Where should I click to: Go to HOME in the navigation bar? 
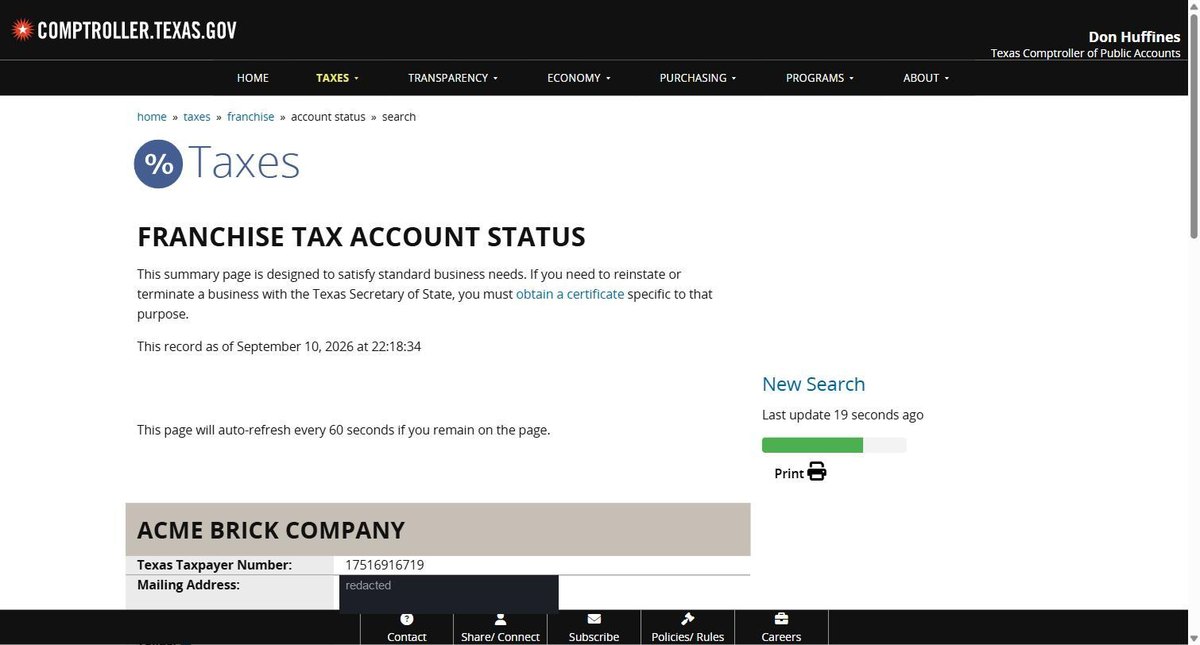pos(253,78)
